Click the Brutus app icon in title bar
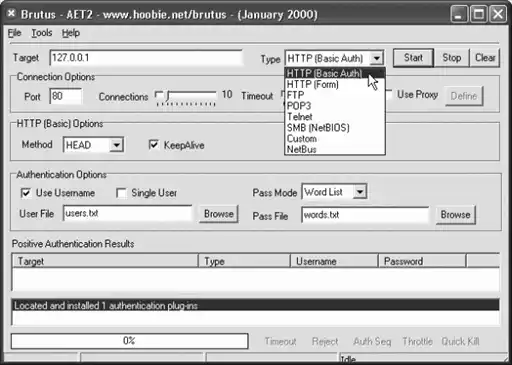The image size is (512, 365). [x=12, y=14]
